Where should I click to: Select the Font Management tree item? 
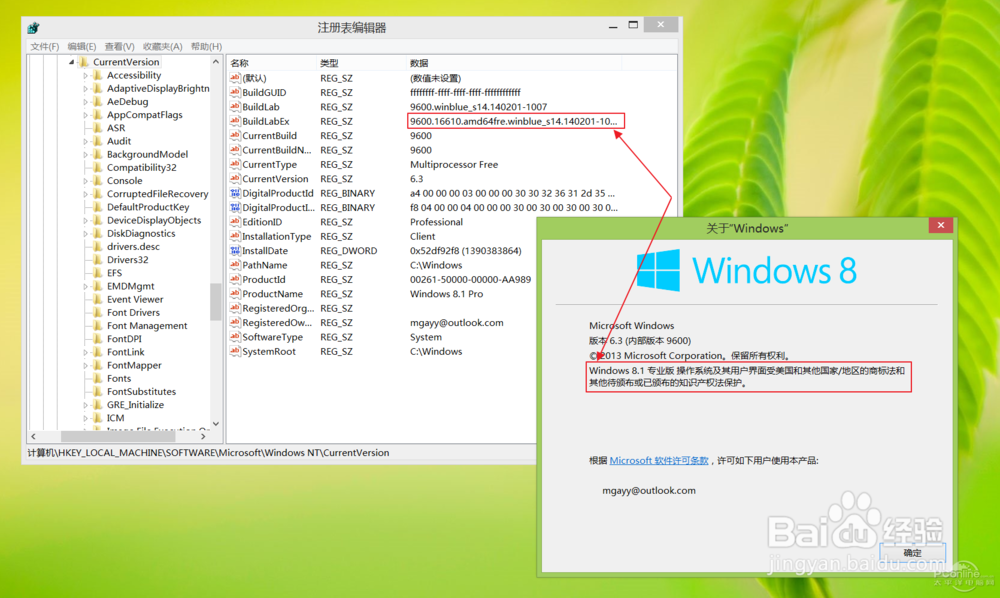coord(147,326)
